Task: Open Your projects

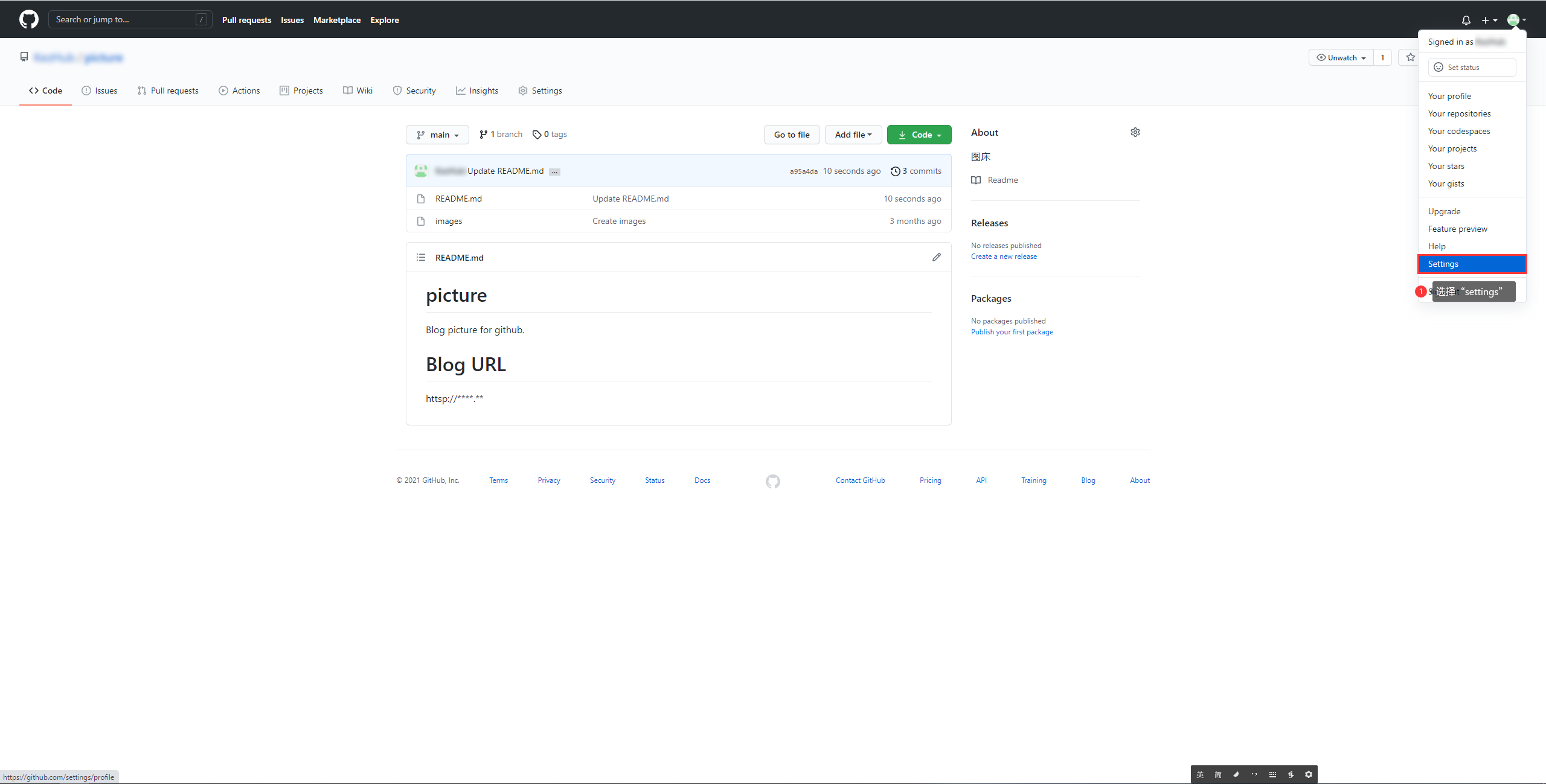Action: point(1472,148)
